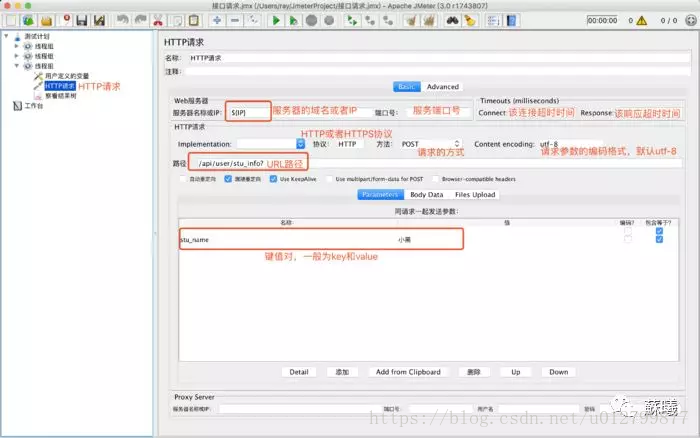Screen dimensions: 700x438
Task: Click the Down button
Action: click(558, 372)
